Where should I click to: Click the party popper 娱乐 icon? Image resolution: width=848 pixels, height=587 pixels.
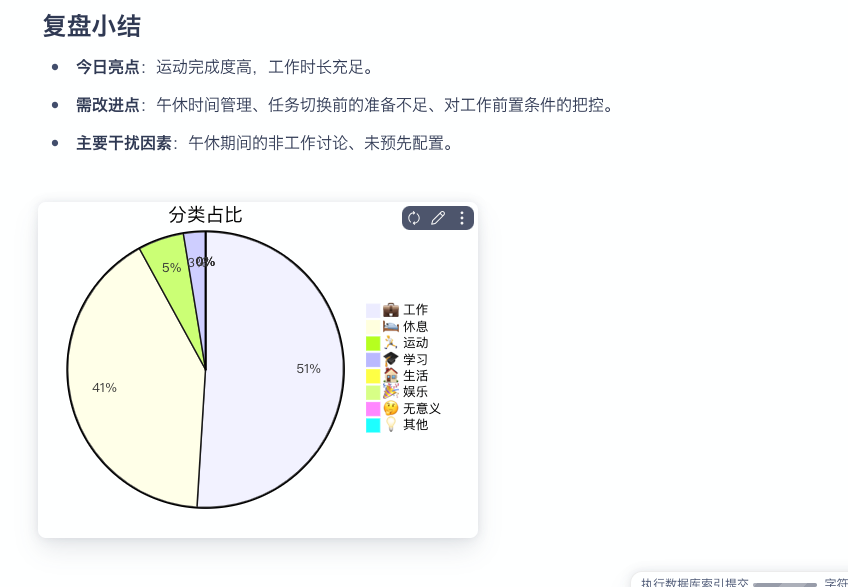[x=391, y=391]
